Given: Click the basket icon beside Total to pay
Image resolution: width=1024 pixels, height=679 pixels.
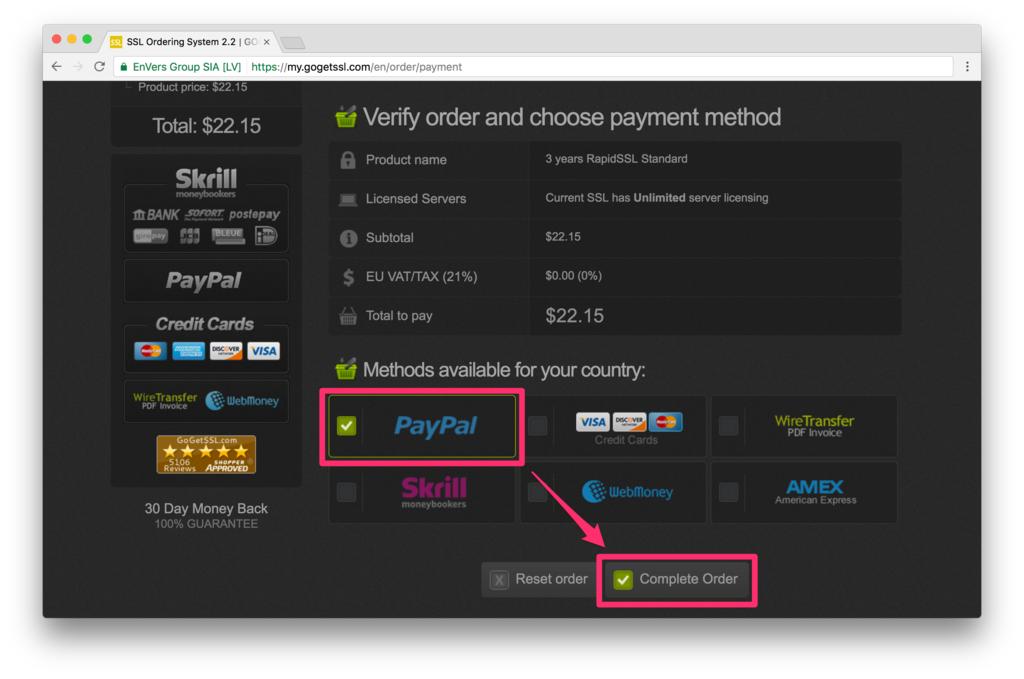Looking at the screenshot, I should point(348,316).
